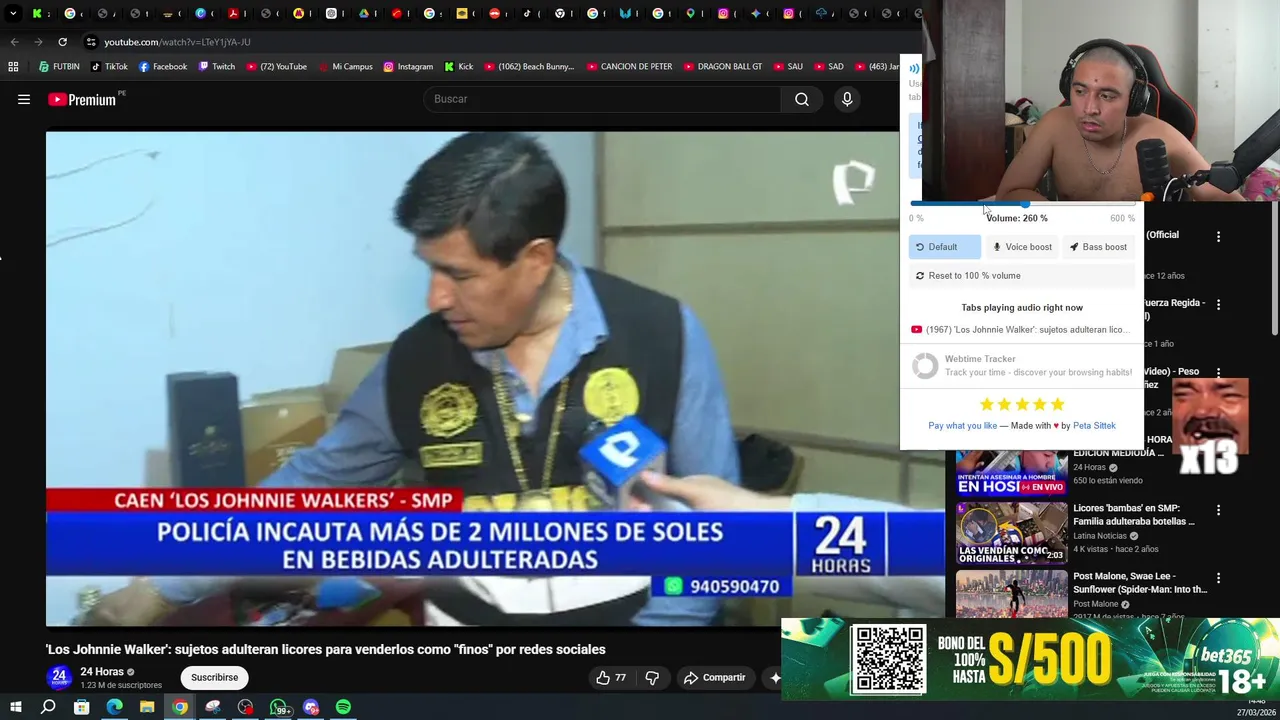This screenshot has height=720, width=1280.
Task: Open the DRAGON BALL GT bookmark
Action: [x=723, y=67]
